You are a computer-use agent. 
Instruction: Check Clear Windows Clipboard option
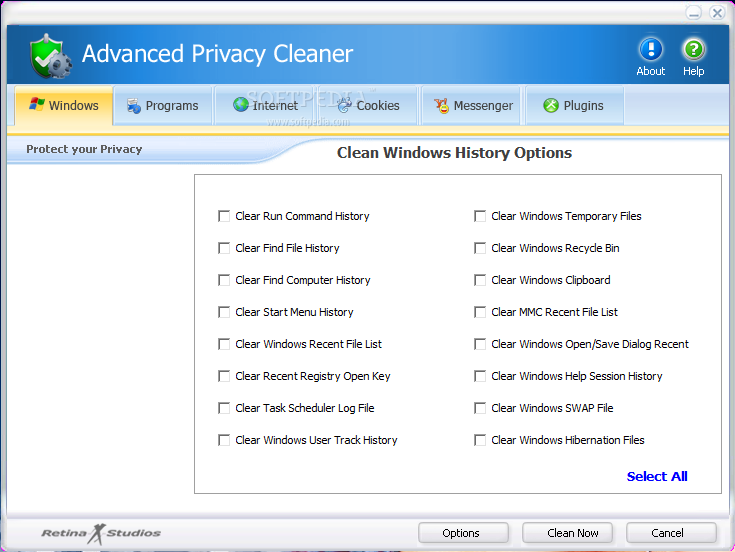point(480,280)
